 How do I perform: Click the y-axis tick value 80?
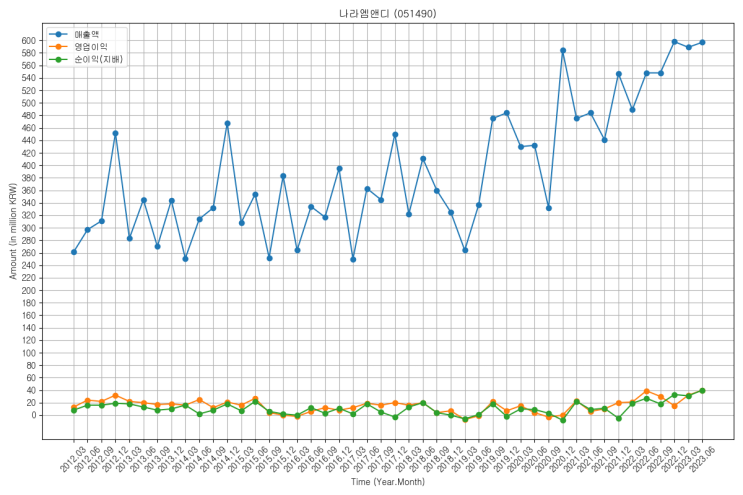(x=31, y=365)
